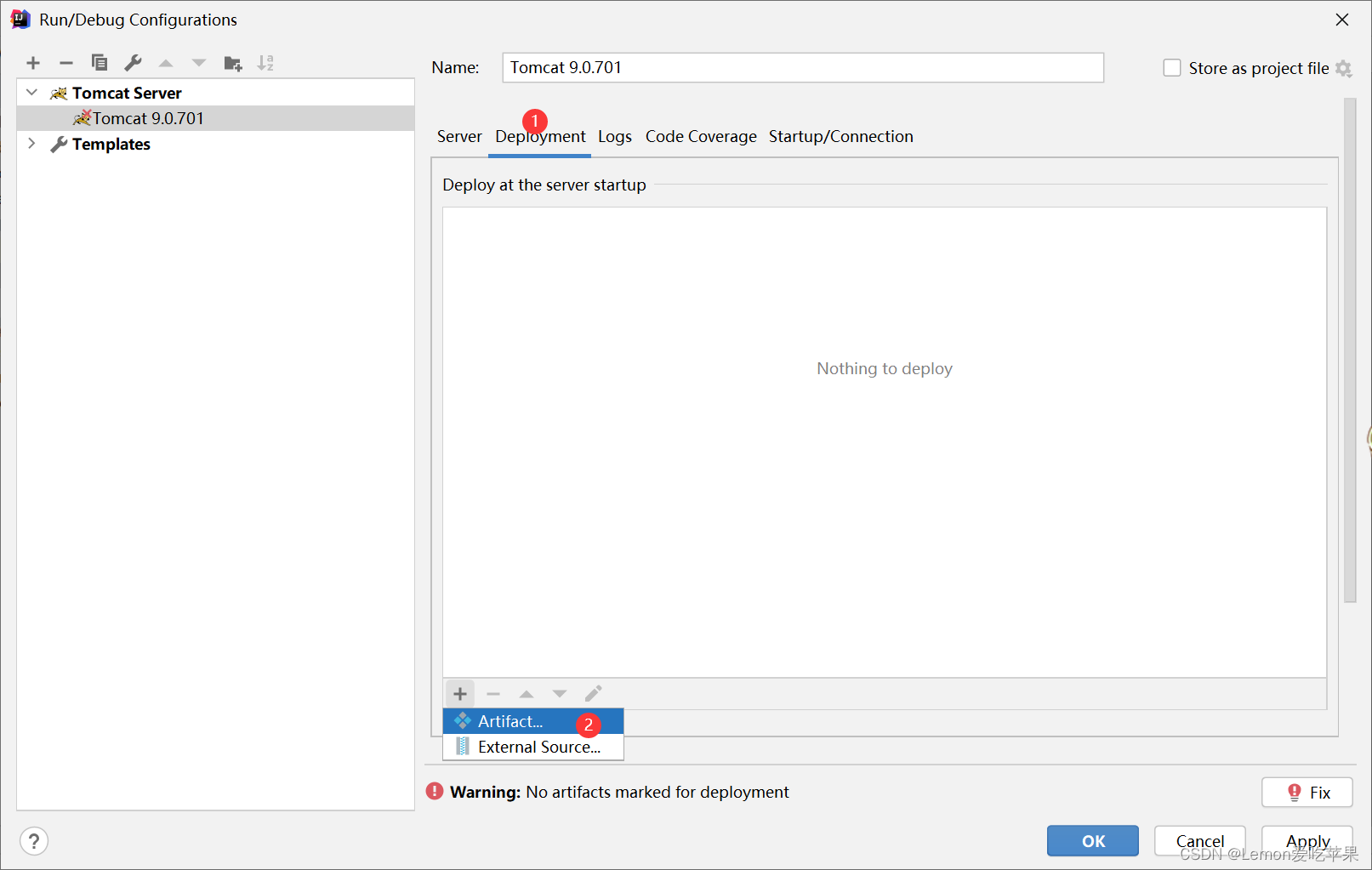Click the Fix button
Image resolution: width=1372 pixels, height=870 pixels.
[x=1307, y=793]
